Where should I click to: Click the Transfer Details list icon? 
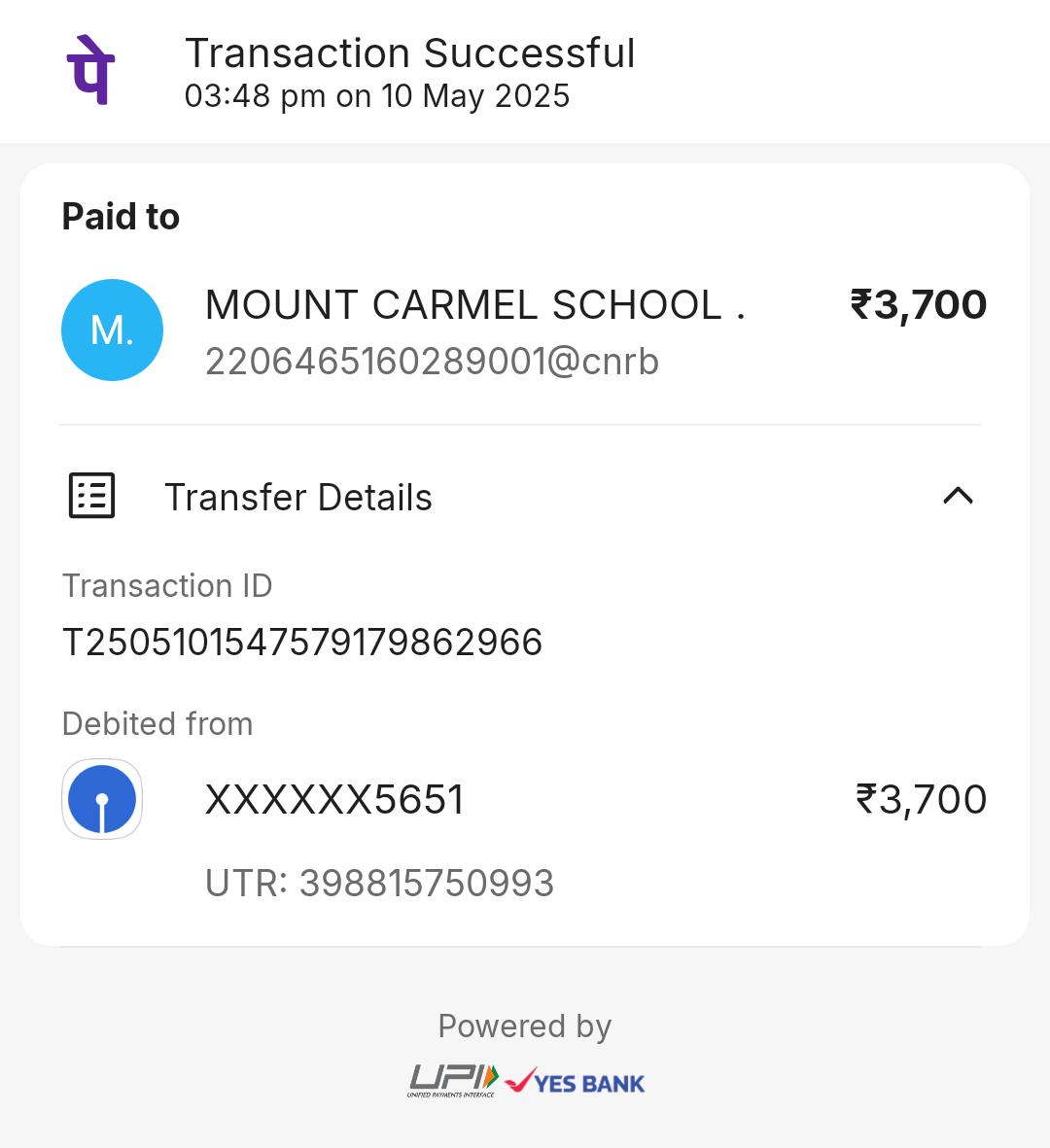coord(91,496)
